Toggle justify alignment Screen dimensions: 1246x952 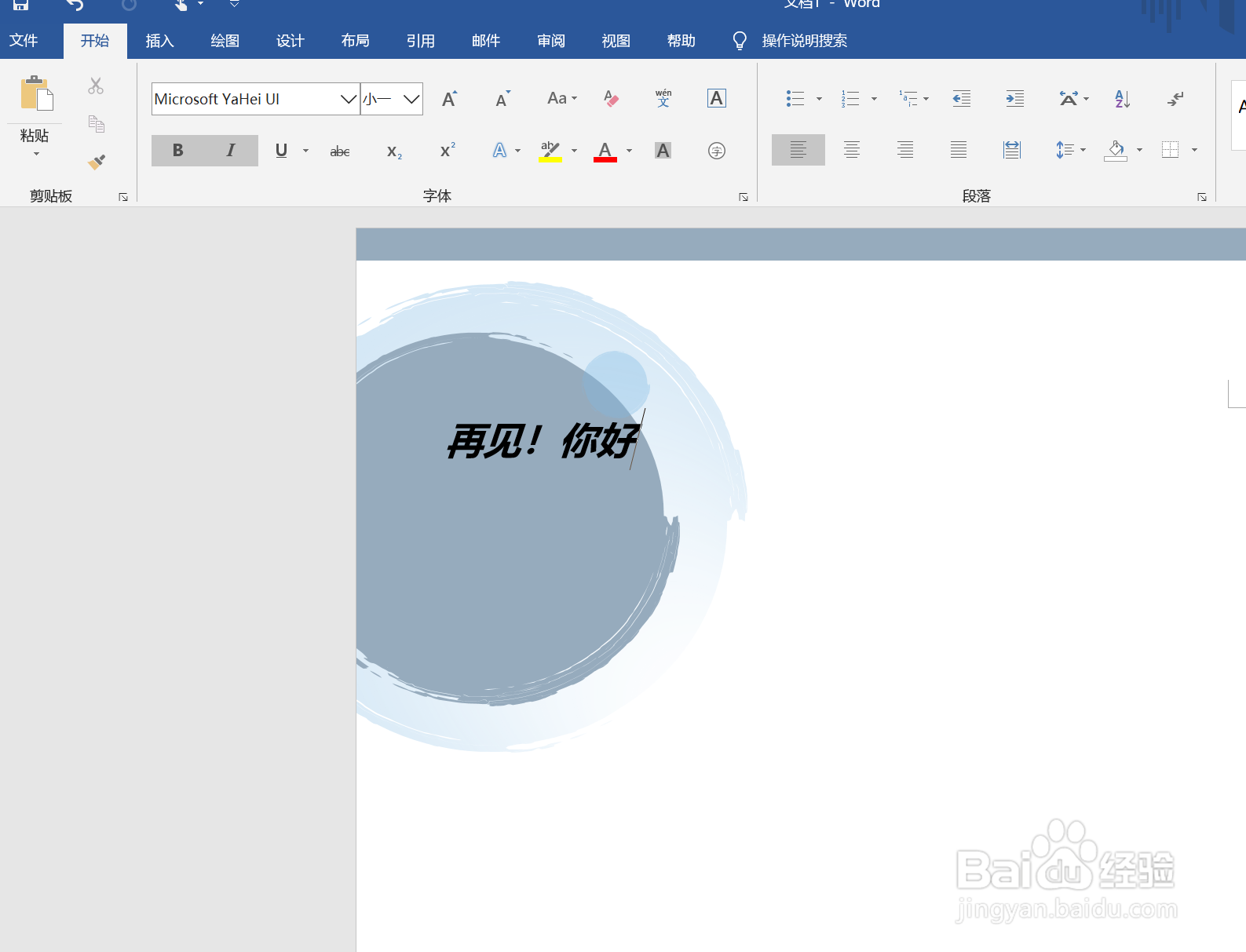(x=958, y=149)
